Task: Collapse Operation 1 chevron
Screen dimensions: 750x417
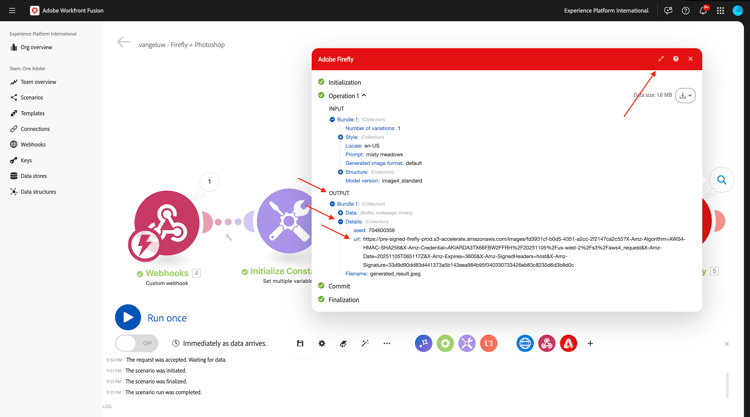Action: (x=364, y=96)
